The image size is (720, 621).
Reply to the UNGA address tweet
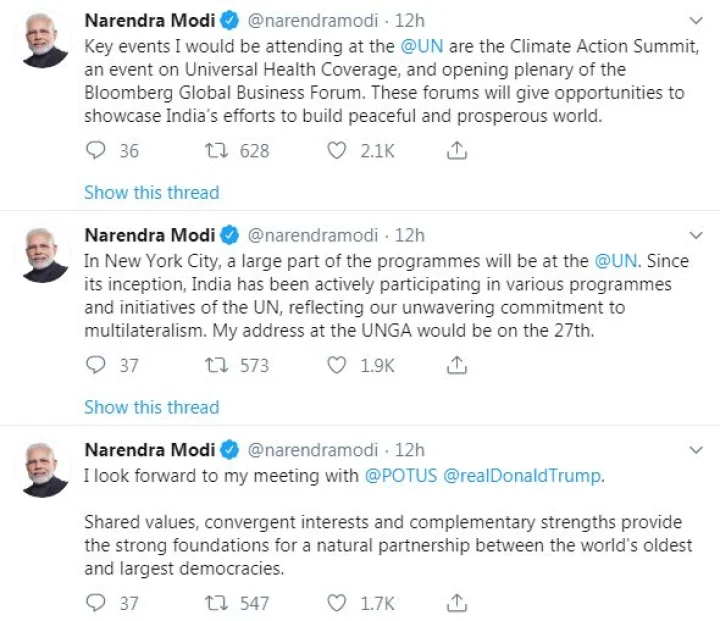(x=96, y=366)
